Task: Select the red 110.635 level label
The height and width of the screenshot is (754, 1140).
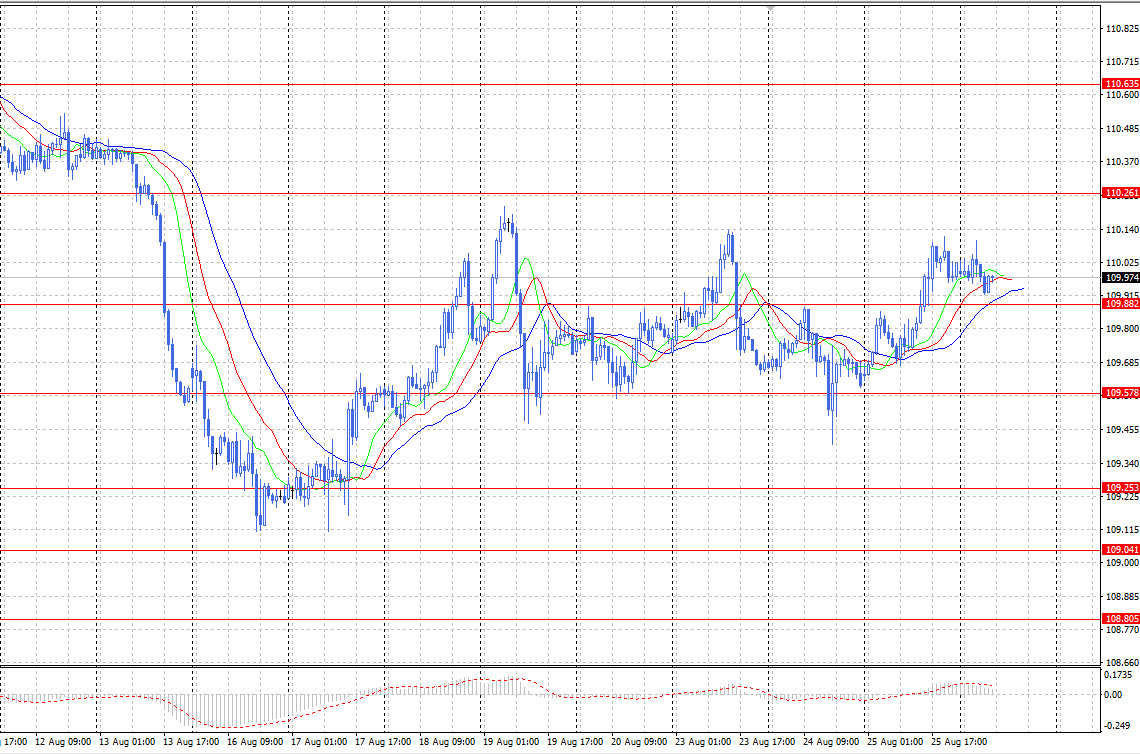Action: (1121, 84)
